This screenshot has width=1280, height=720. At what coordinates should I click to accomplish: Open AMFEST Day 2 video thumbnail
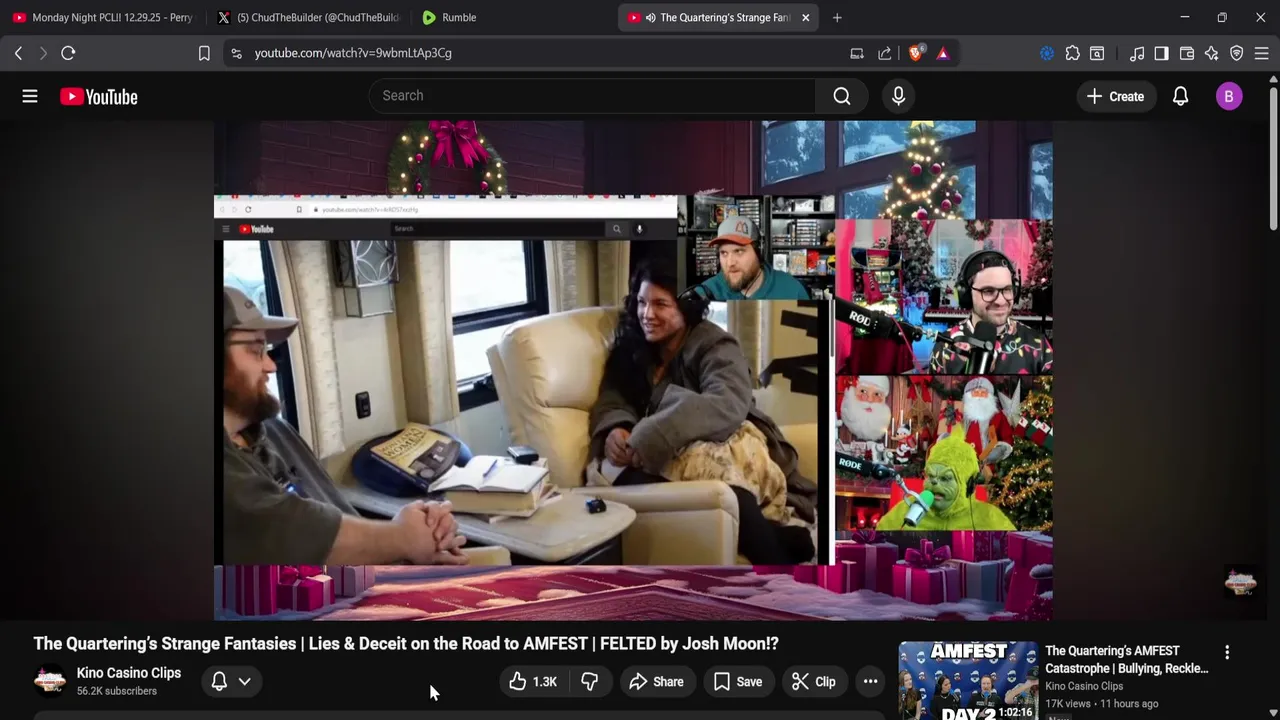[968, 681]
